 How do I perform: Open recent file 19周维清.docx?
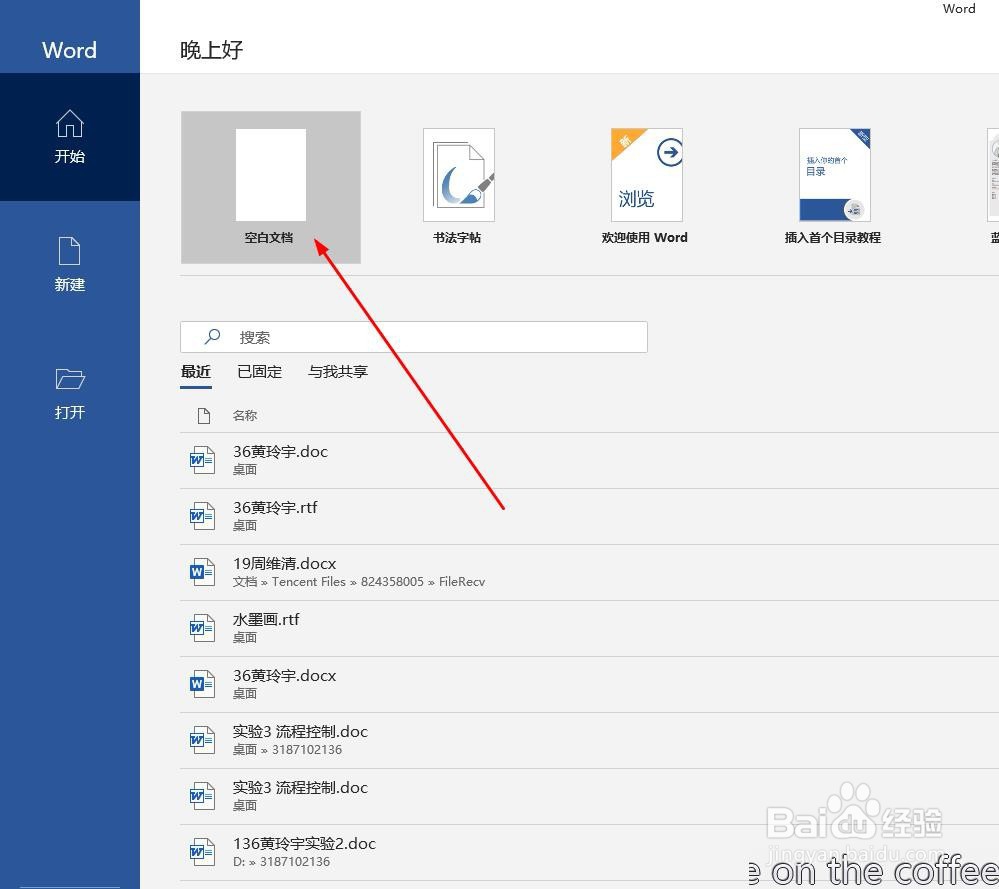(x=589, y=573)
